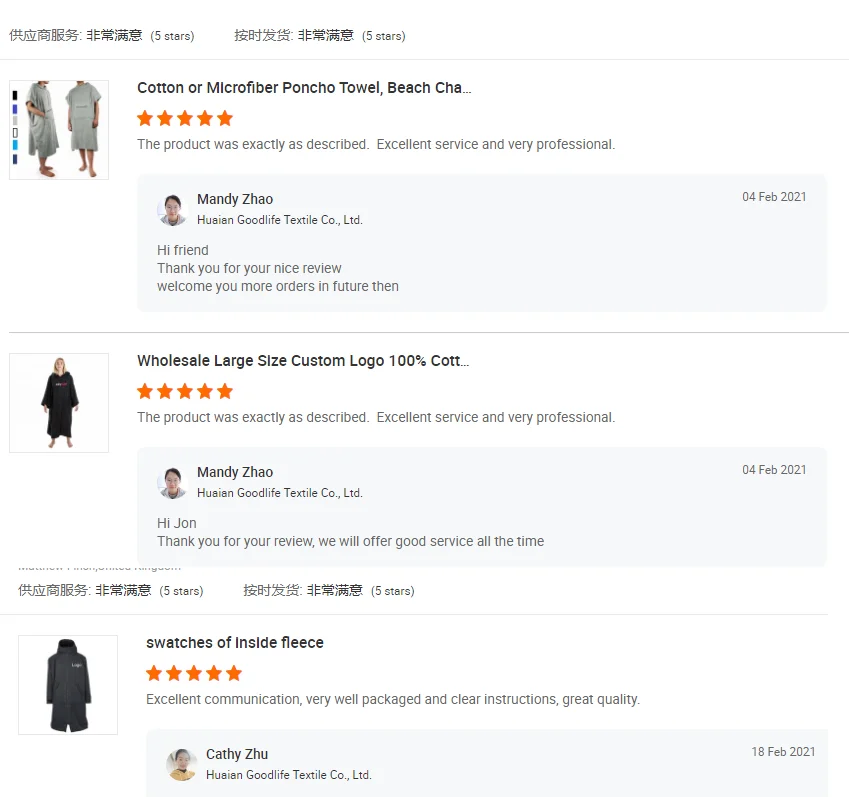Open the 'Cotton or Microfiber Poncho Towel' product title
Screen dimensions: 849x797
pyautogui.click(x=304, y=88)
